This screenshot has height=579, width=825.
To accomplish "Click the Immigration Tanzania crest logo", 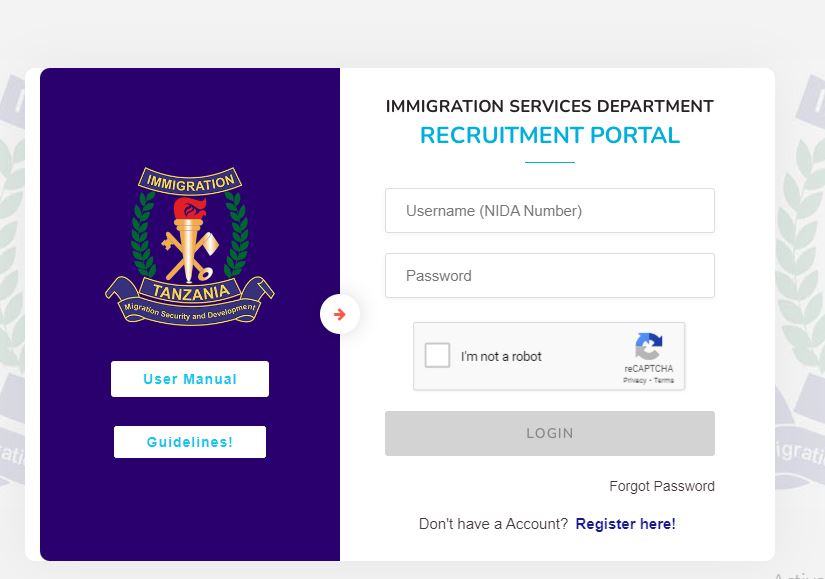I will (190, 245).
